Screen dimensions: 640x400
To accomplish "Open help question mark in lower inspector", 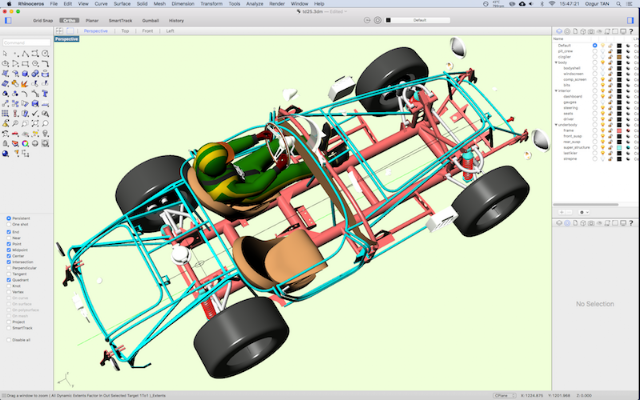I will [x=631, y=223].
